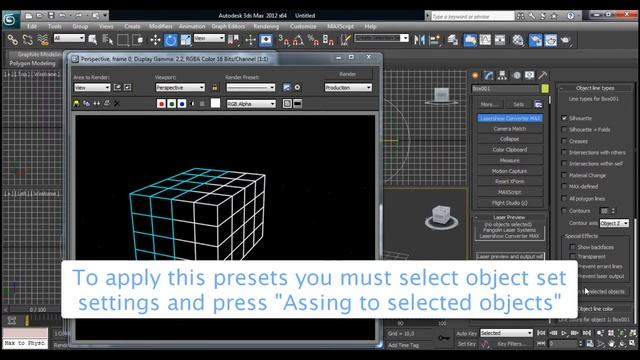This screenshot has width=640, height=360.
Task: Open the Selected key mode dropdown
Action: point(506,333)
